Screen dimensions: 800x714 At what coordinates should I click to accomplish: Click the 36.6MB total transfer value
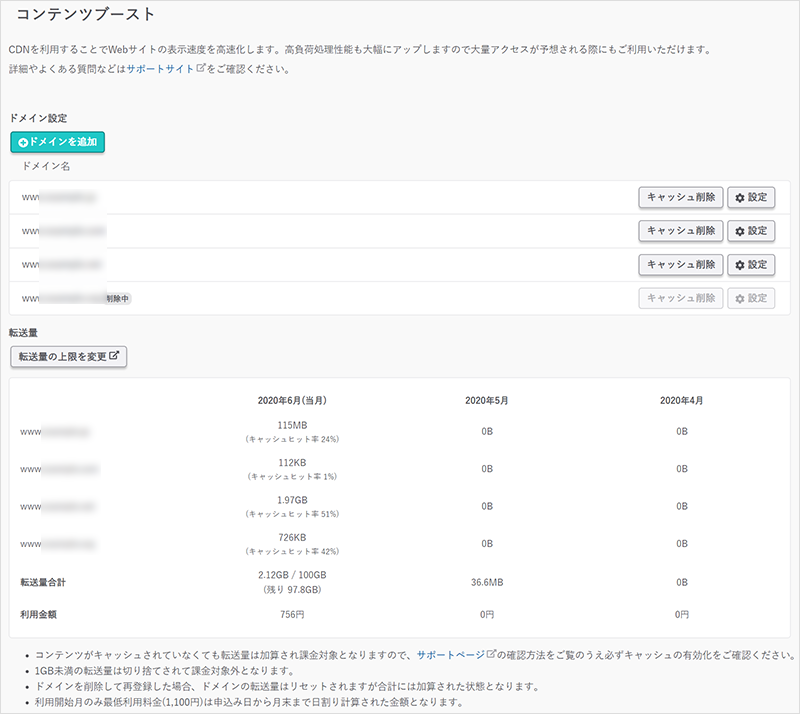486,580
